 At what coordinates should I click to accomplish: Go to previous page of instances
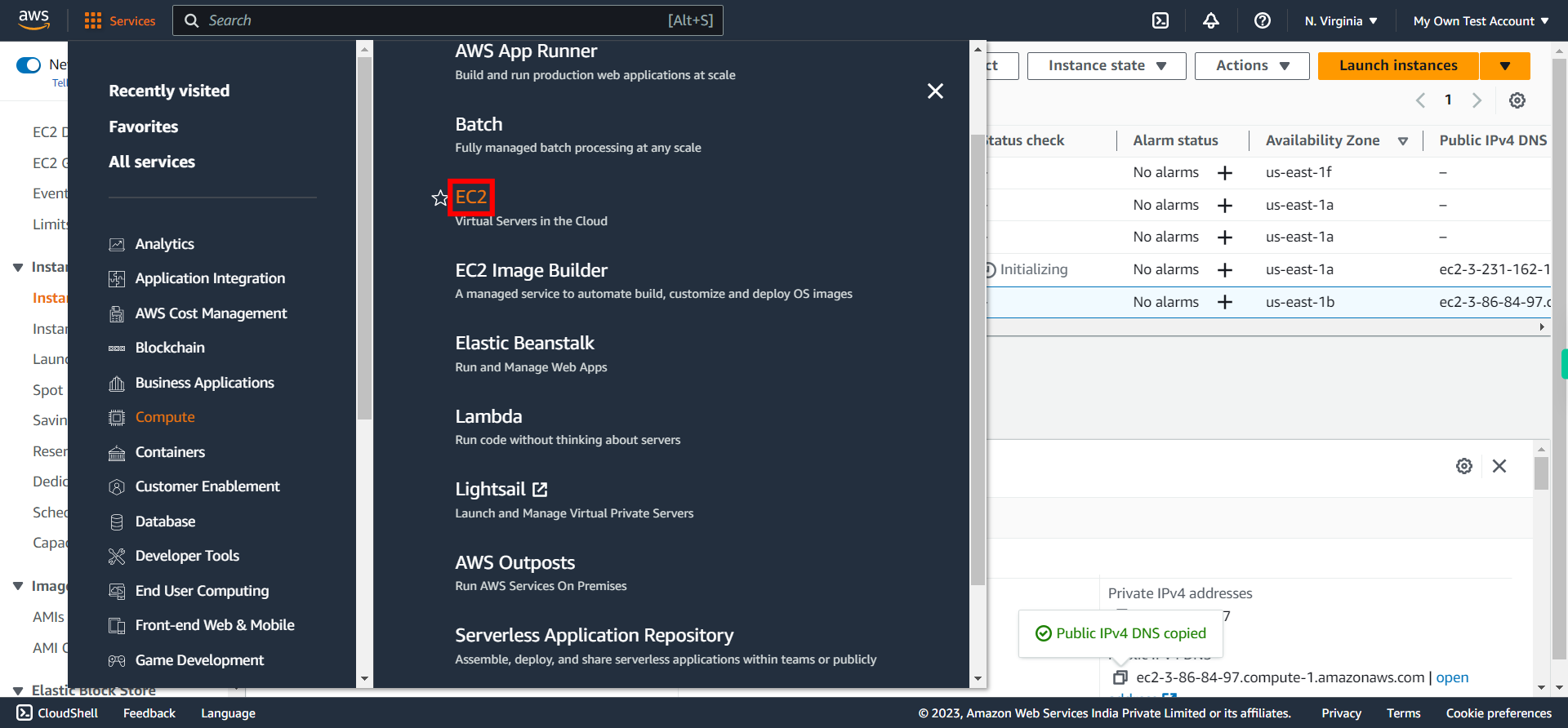(x=1420, y=100)
